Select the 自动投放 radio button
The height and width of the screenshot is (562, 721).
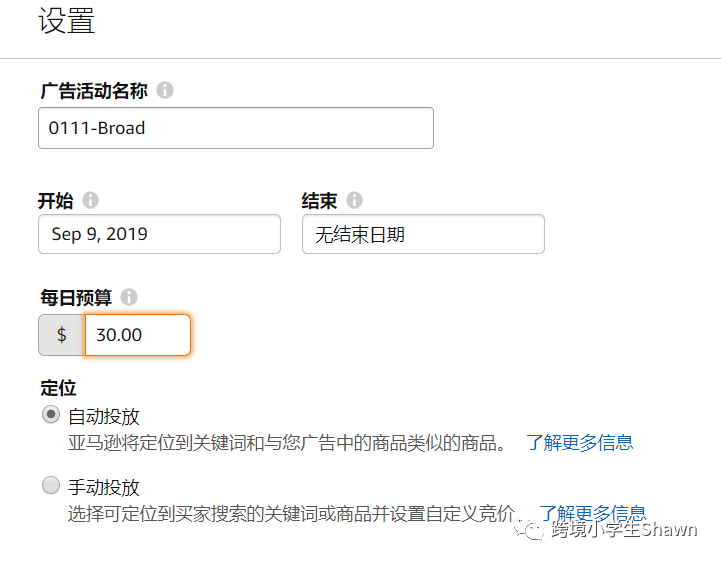coord(51,415)
